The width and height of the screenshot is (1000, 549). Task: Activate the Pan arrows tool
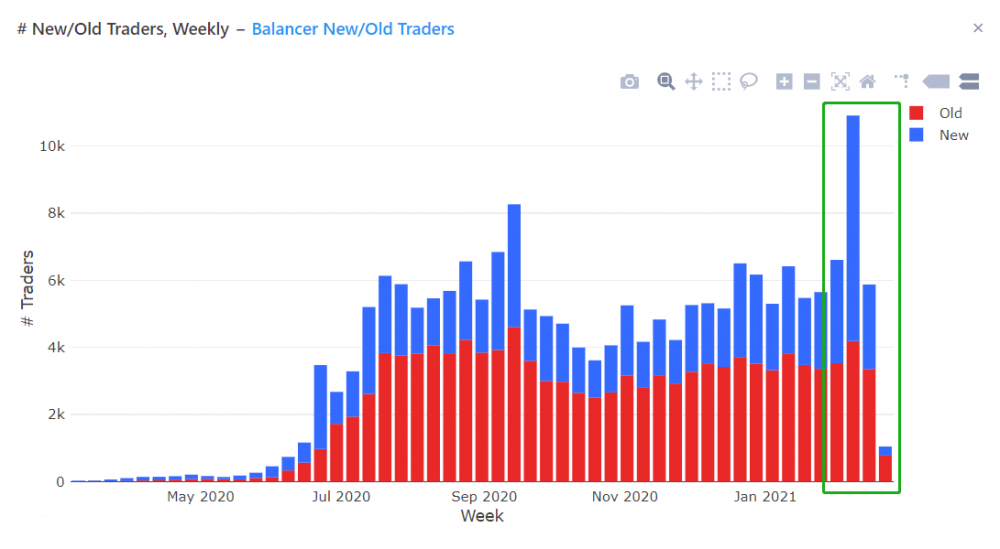pos(693,82)
